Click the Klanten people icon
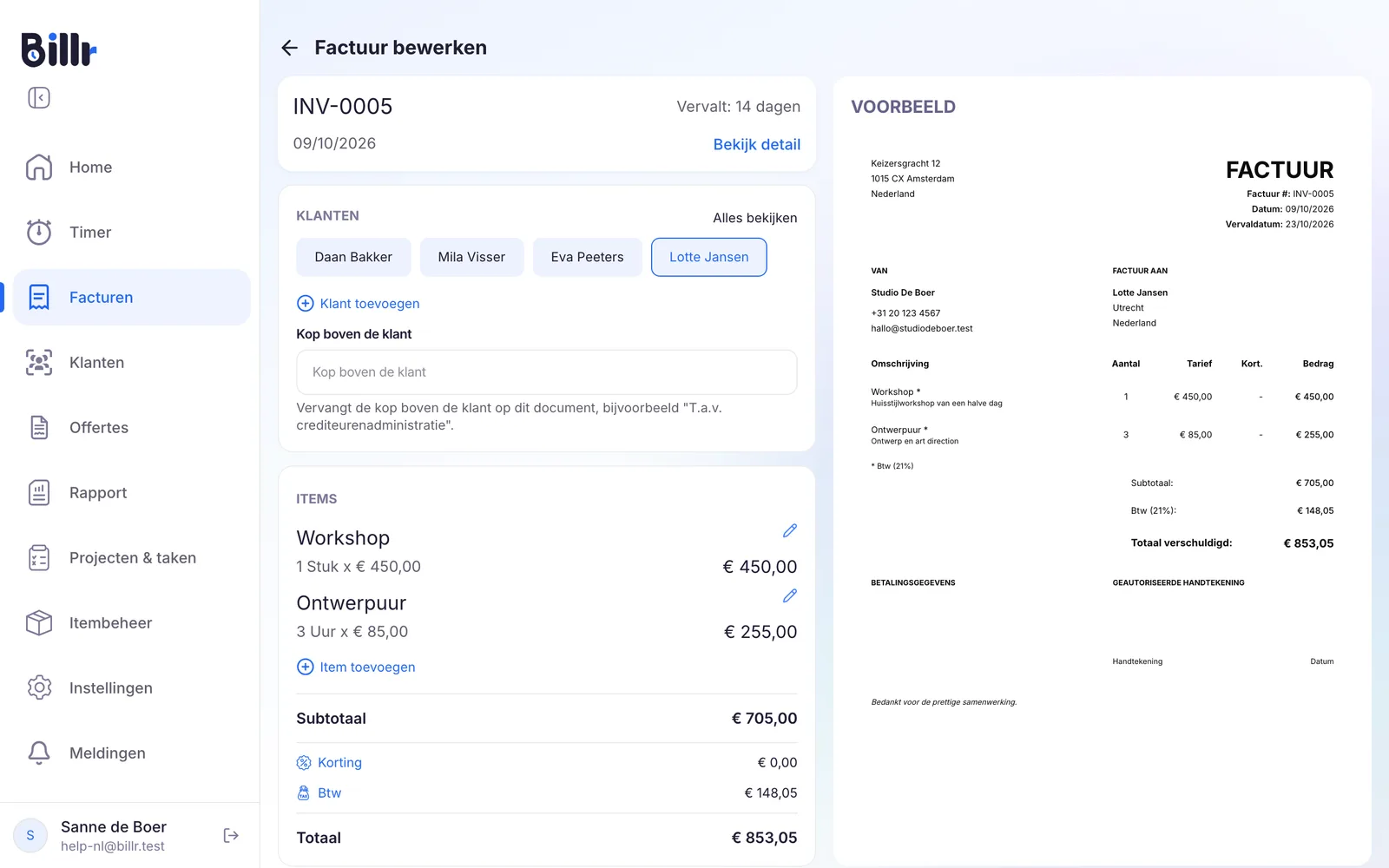The height and width of the screenshot is (868, 1389). (39, 362)
